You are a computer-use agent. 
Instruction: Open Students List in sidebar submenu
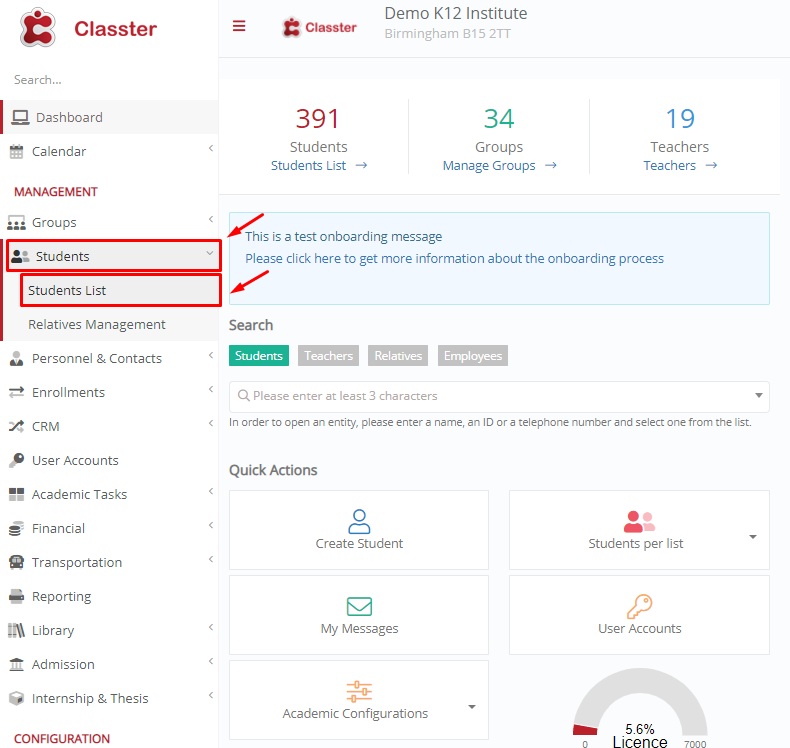(x=121, y=290)
